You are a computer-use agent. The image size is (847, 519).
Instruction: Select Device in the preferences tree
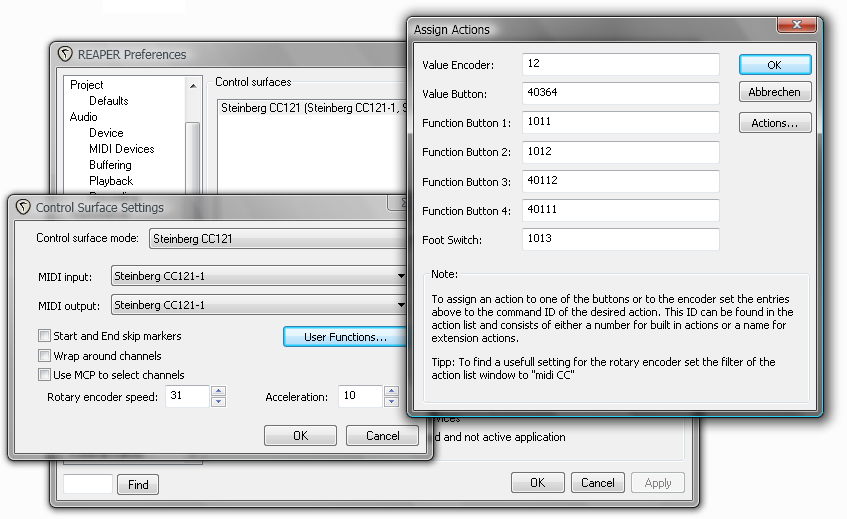(106, 133)
